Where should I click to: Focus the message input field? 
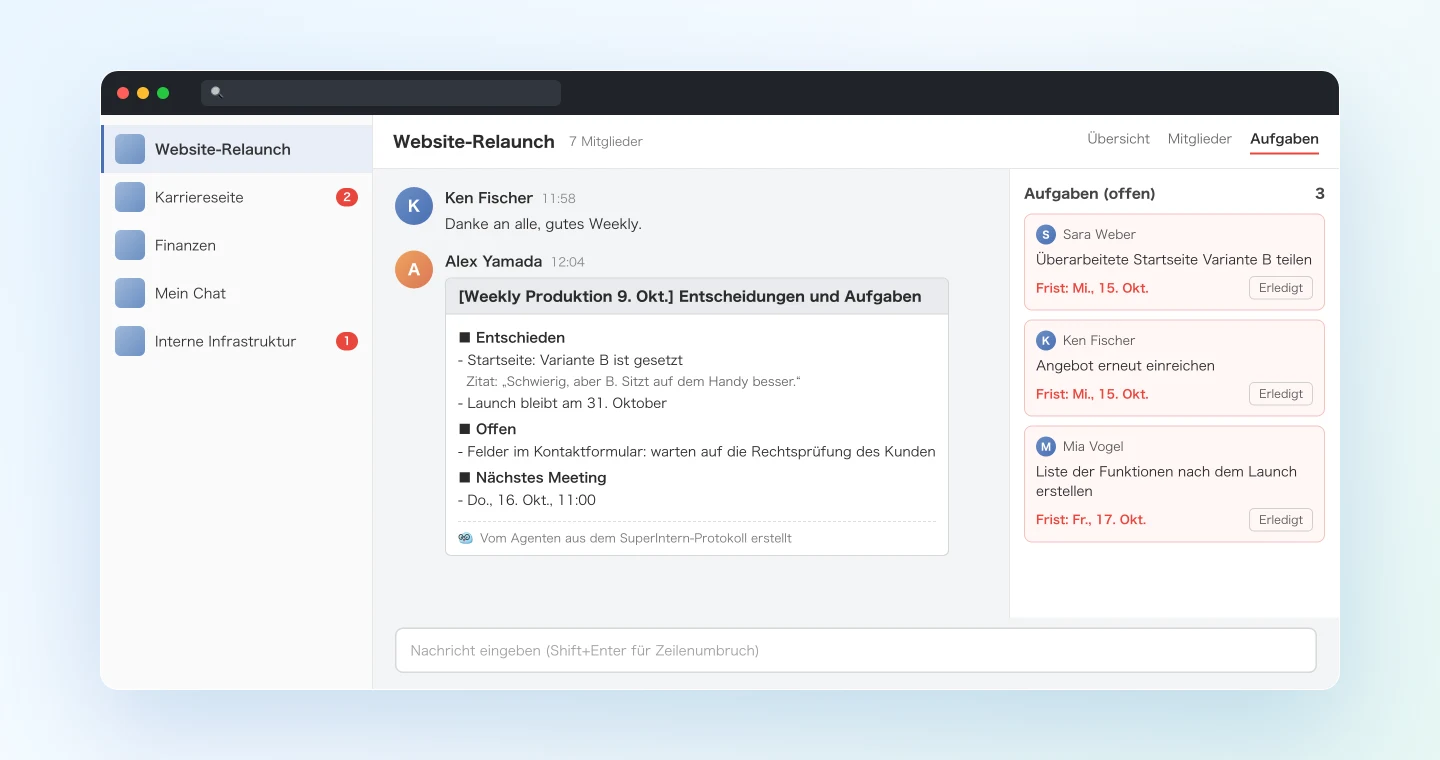(855, 650)
